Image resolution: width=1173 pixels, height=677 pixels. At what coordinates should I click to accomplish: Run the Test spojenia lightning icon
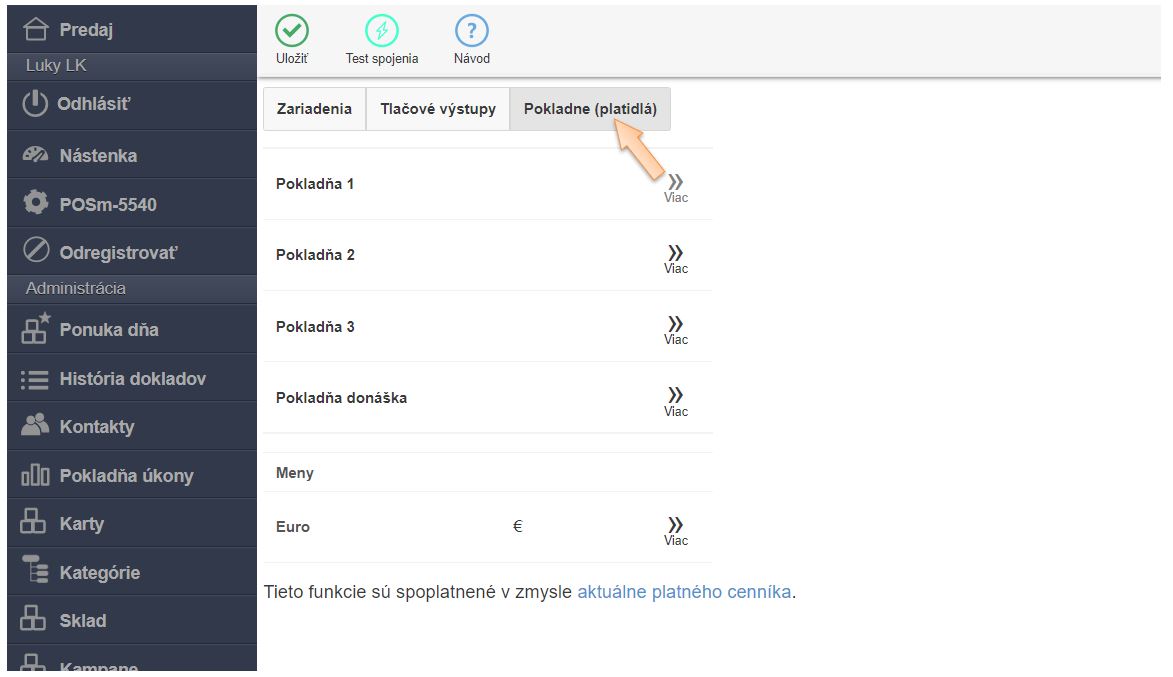click(382, 31)
